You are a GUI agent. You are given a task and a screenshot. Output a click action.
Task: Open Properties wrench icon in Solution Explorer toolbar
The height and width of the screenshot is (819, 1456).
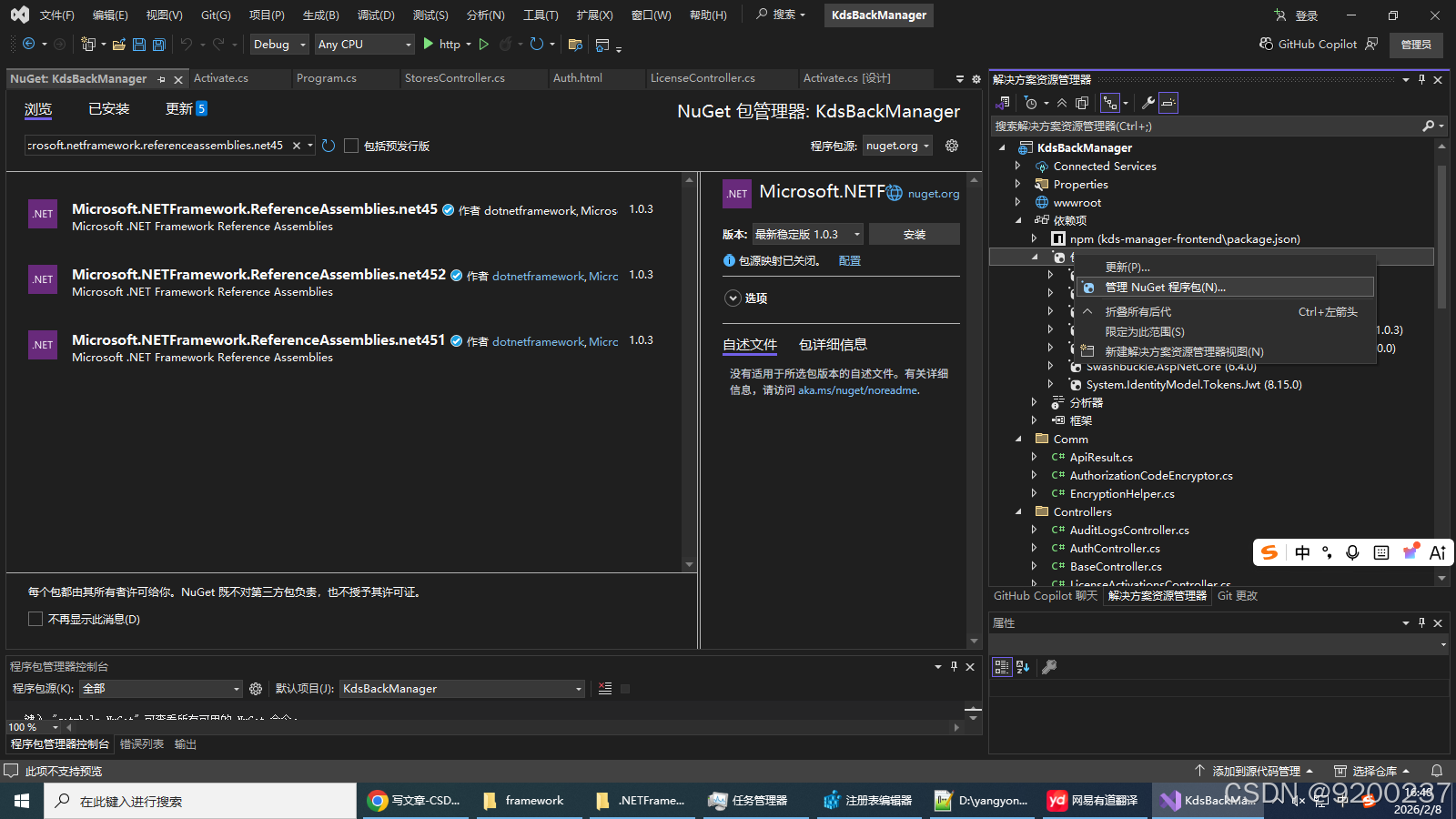point(1148,103)
